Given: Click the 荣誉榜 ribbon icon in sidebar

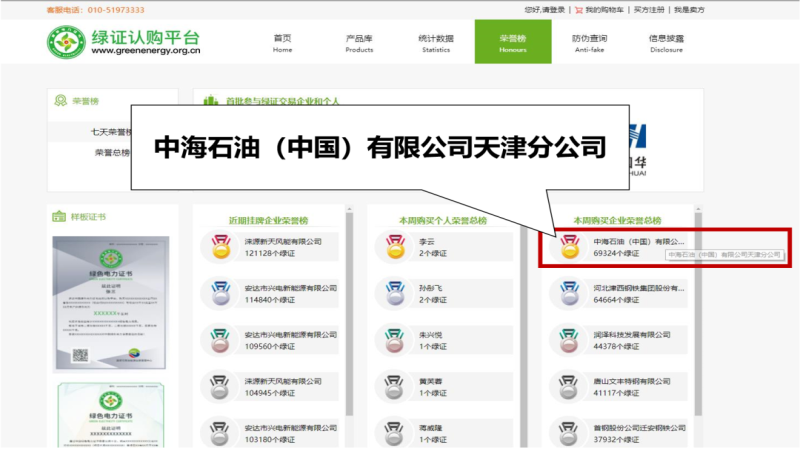Looking at the screenshot, I should click(x=61, y=101).
